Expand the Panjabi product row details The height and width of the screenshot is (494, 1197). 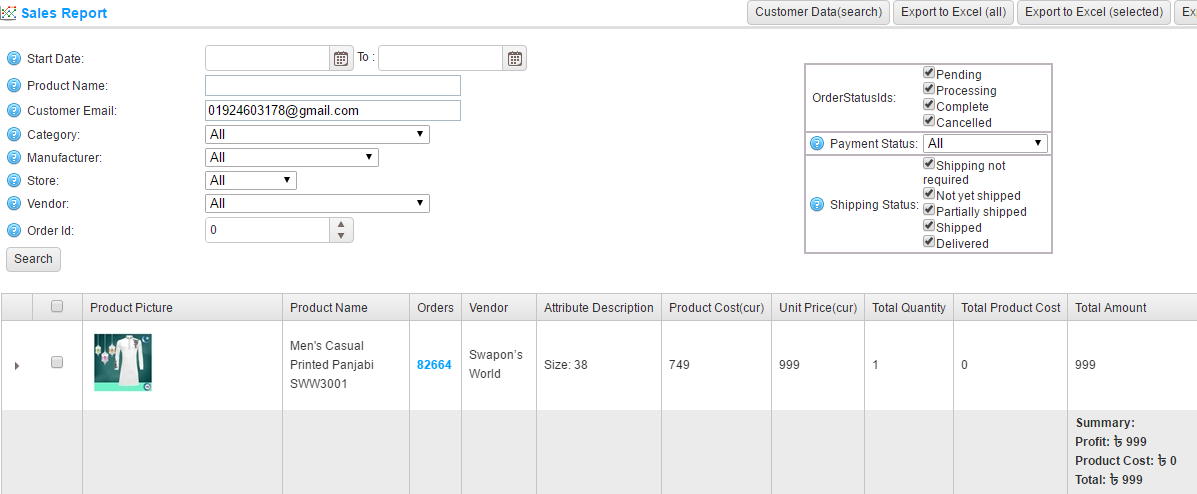coord(17,366)
